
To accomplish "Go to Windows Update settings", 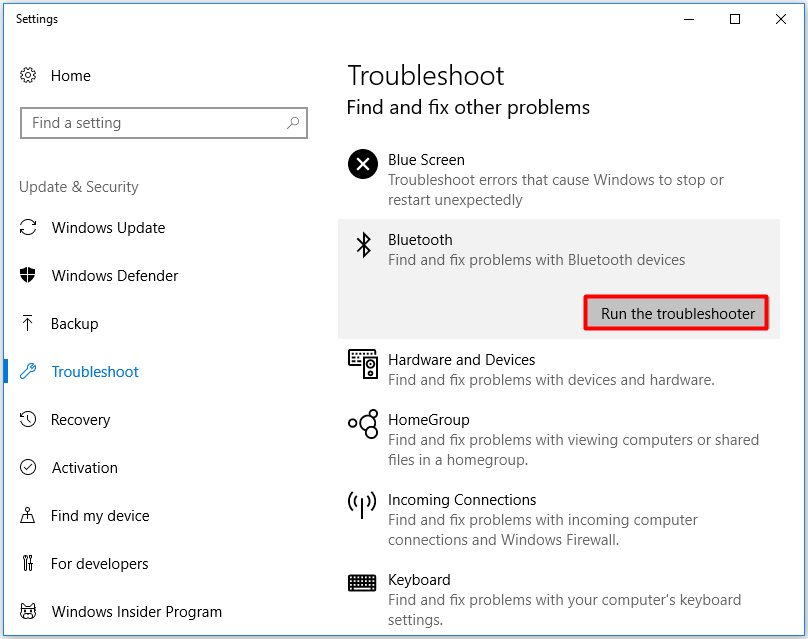I will click(108, 228).
